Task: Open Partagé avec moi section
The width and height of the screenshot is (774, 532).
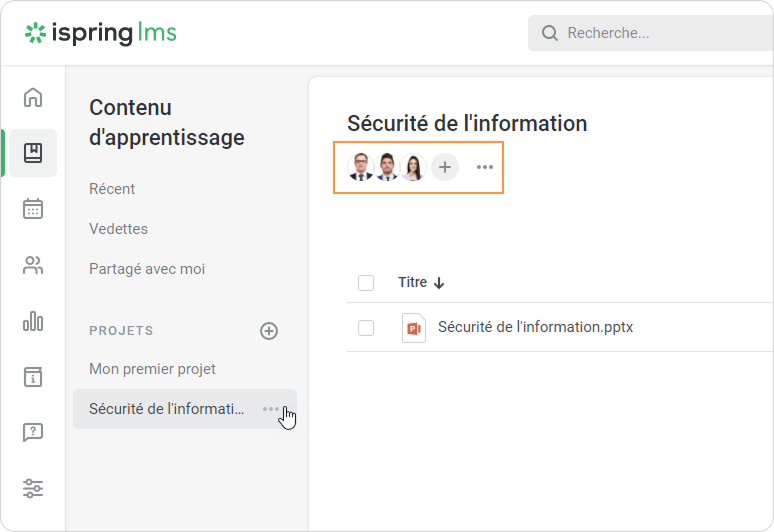Action: tap(147, 269)
